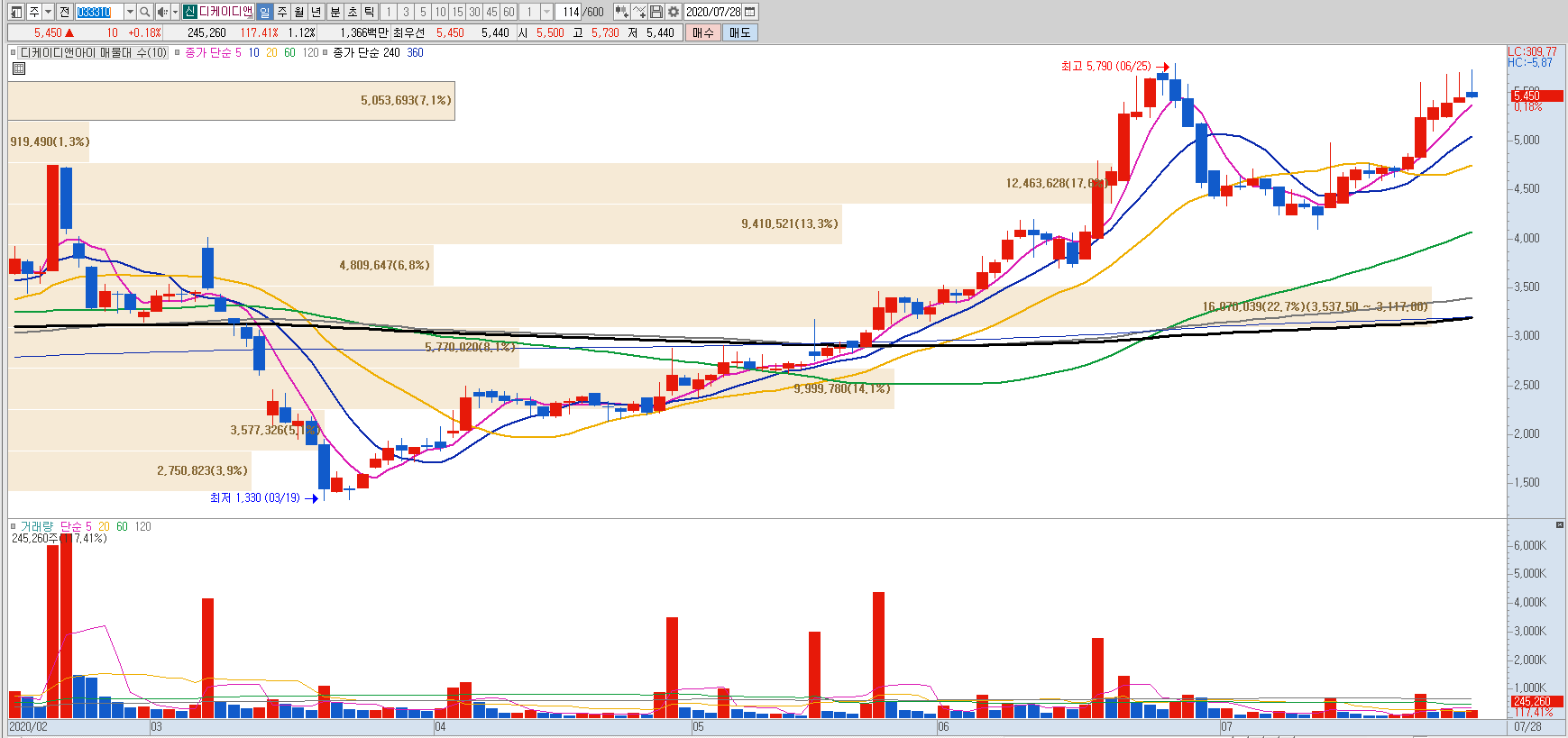Viewport: 1568px width, 738px height.
Task: Click the blue 10 moving average legend
Action: click(253, 52)
